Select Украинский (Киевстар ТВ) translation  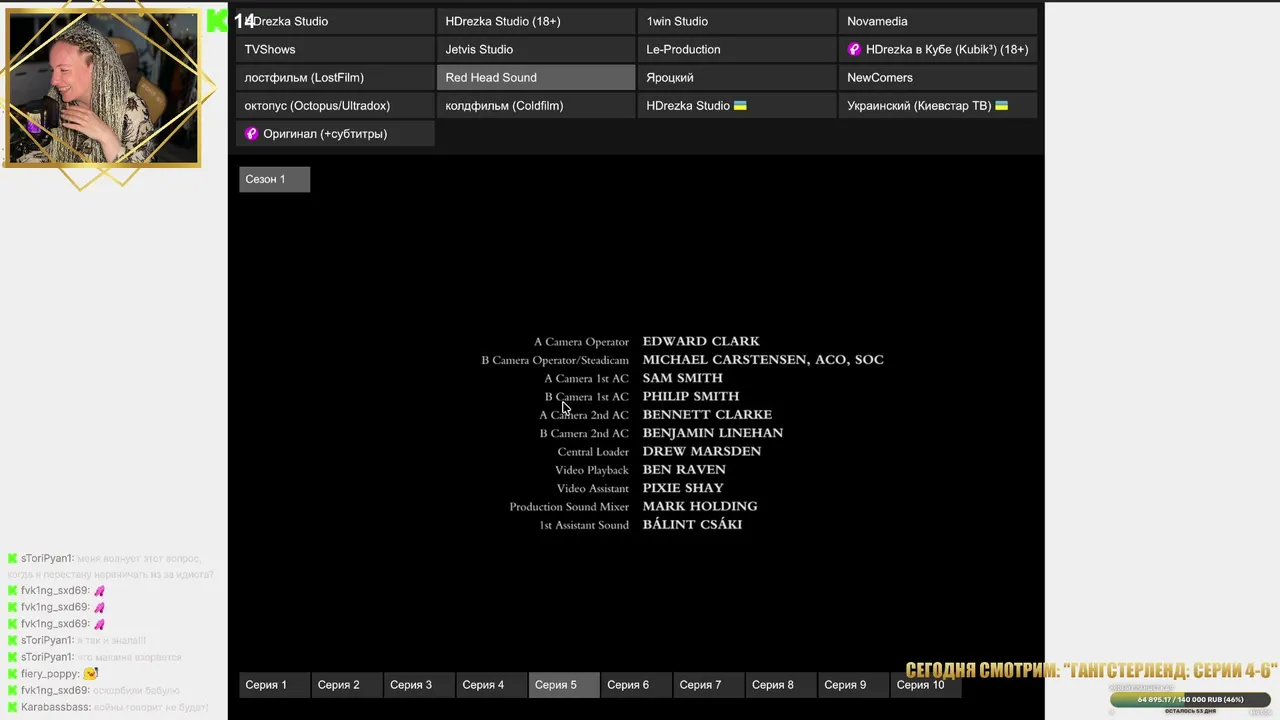click(938, 105)
